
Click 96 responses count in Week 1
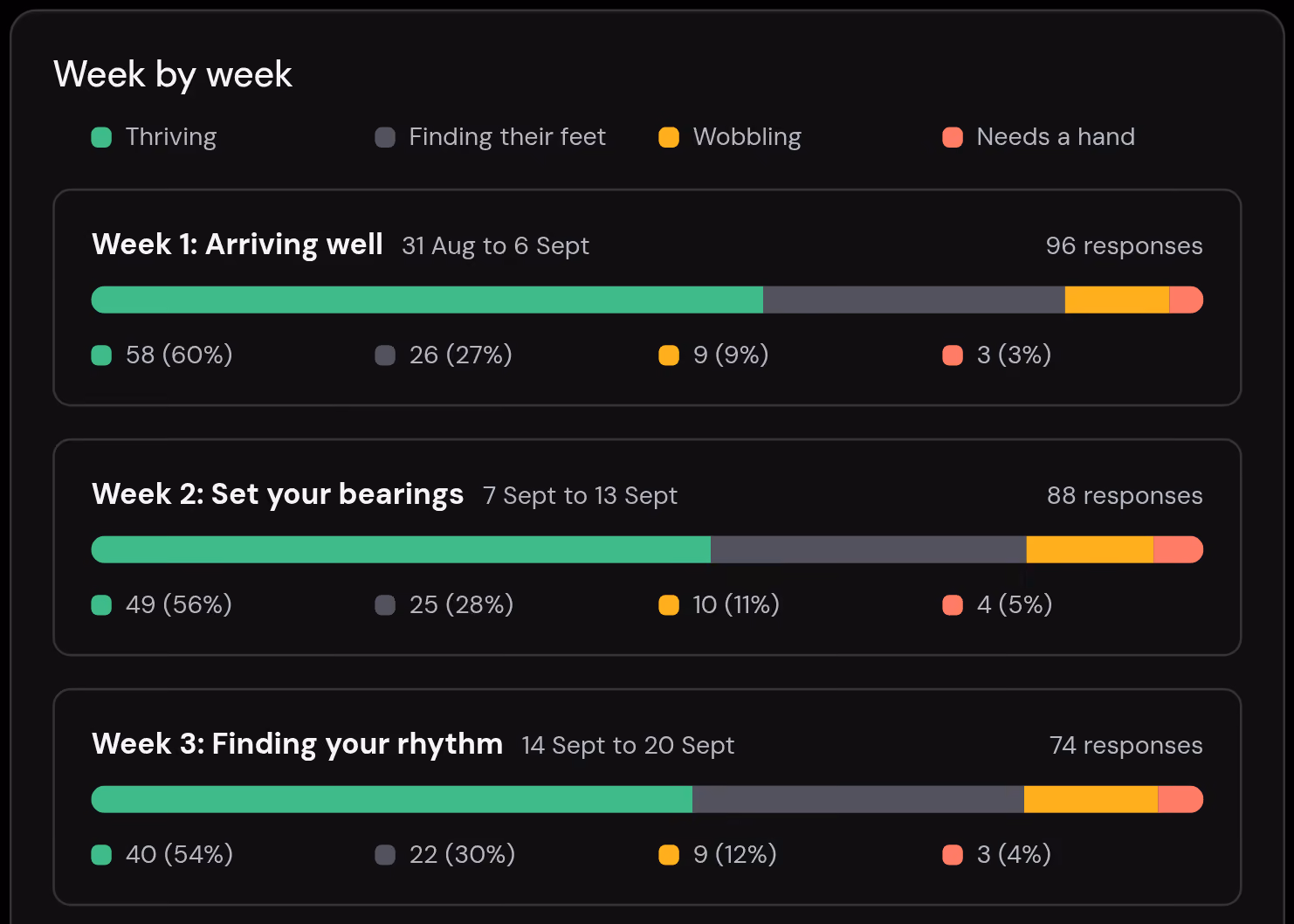tap(1124, 246)
